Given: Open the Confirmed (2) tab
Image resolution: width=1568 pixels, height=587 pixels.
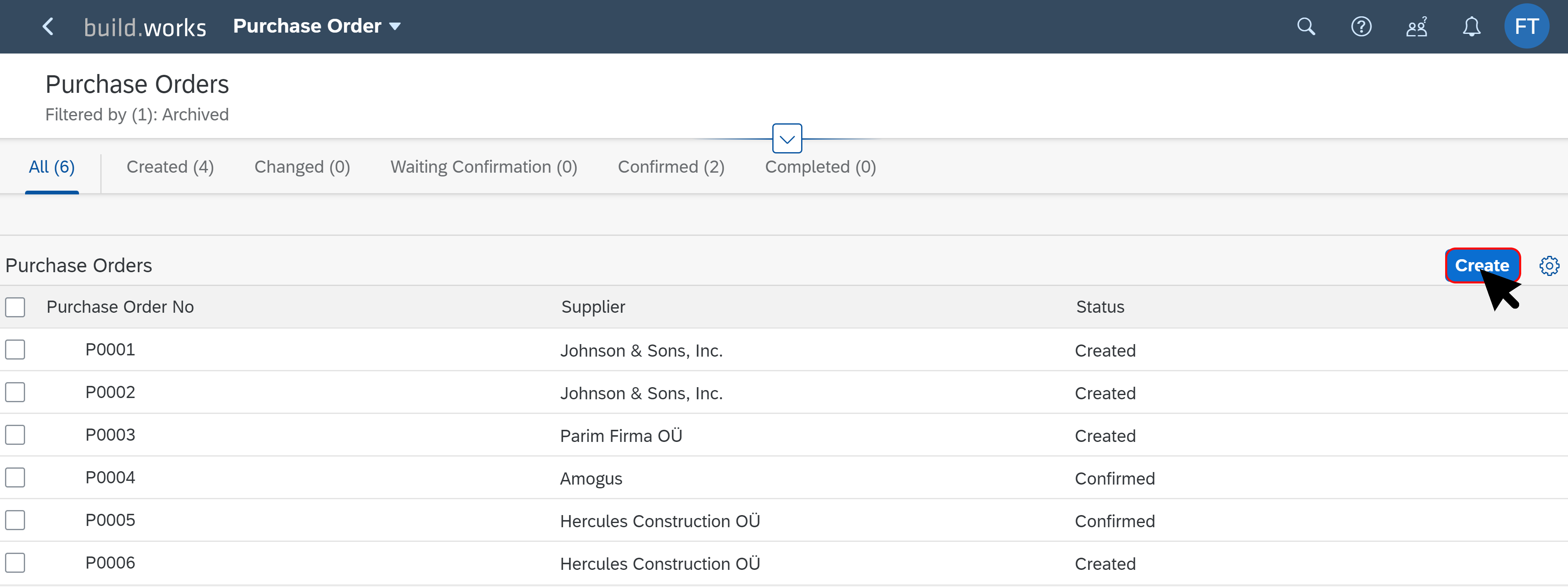Looking at the screenshot, I should [672, 167].
